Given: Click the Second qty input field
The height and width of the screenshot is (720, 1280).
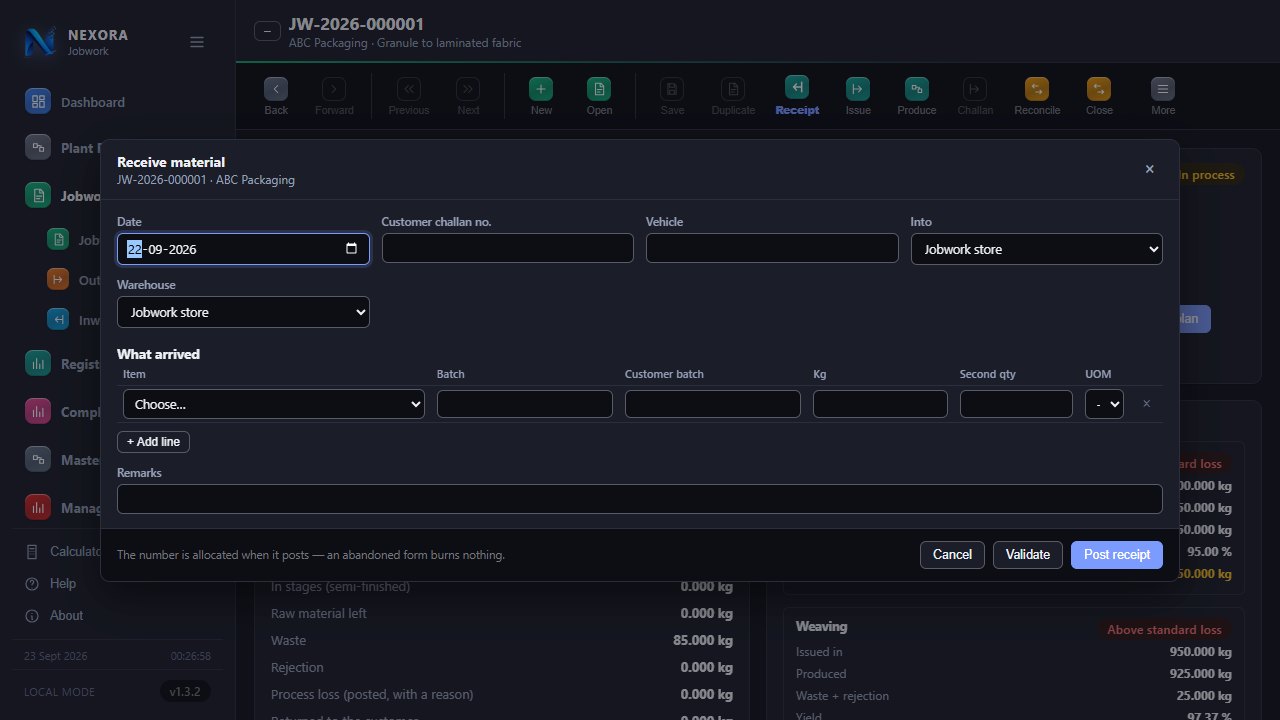Looking at the screenshot, I should [x=1016, y=404].
